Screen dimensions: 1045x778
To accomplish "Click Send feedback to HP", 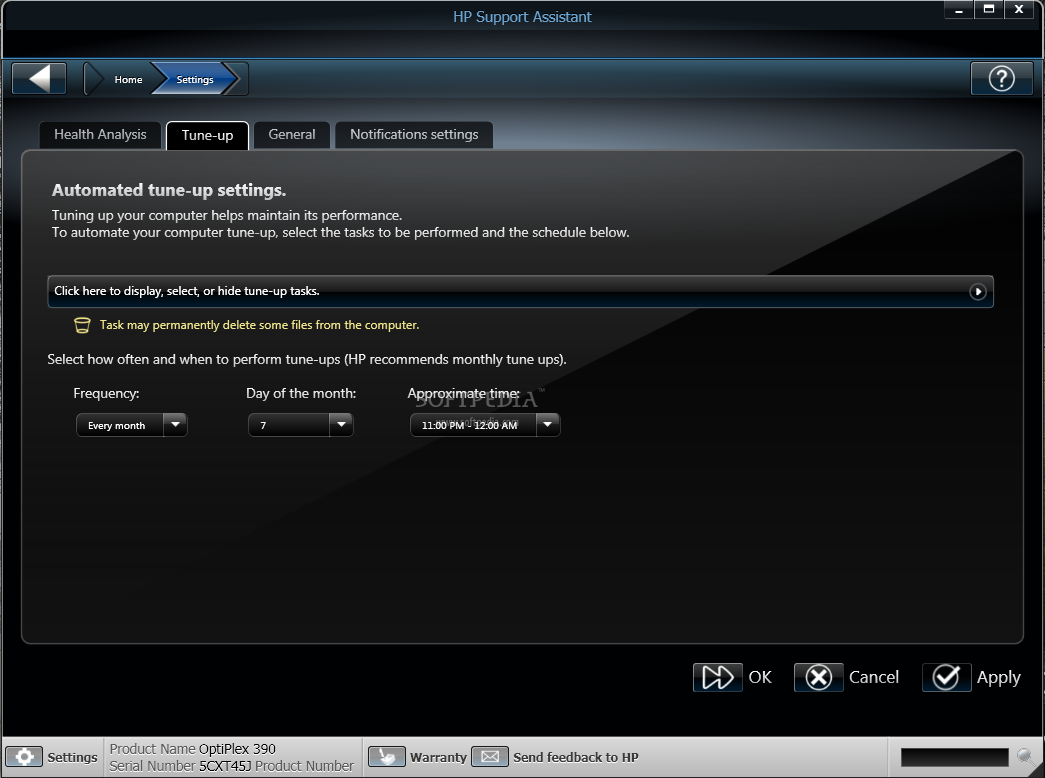I will [576, 757].
